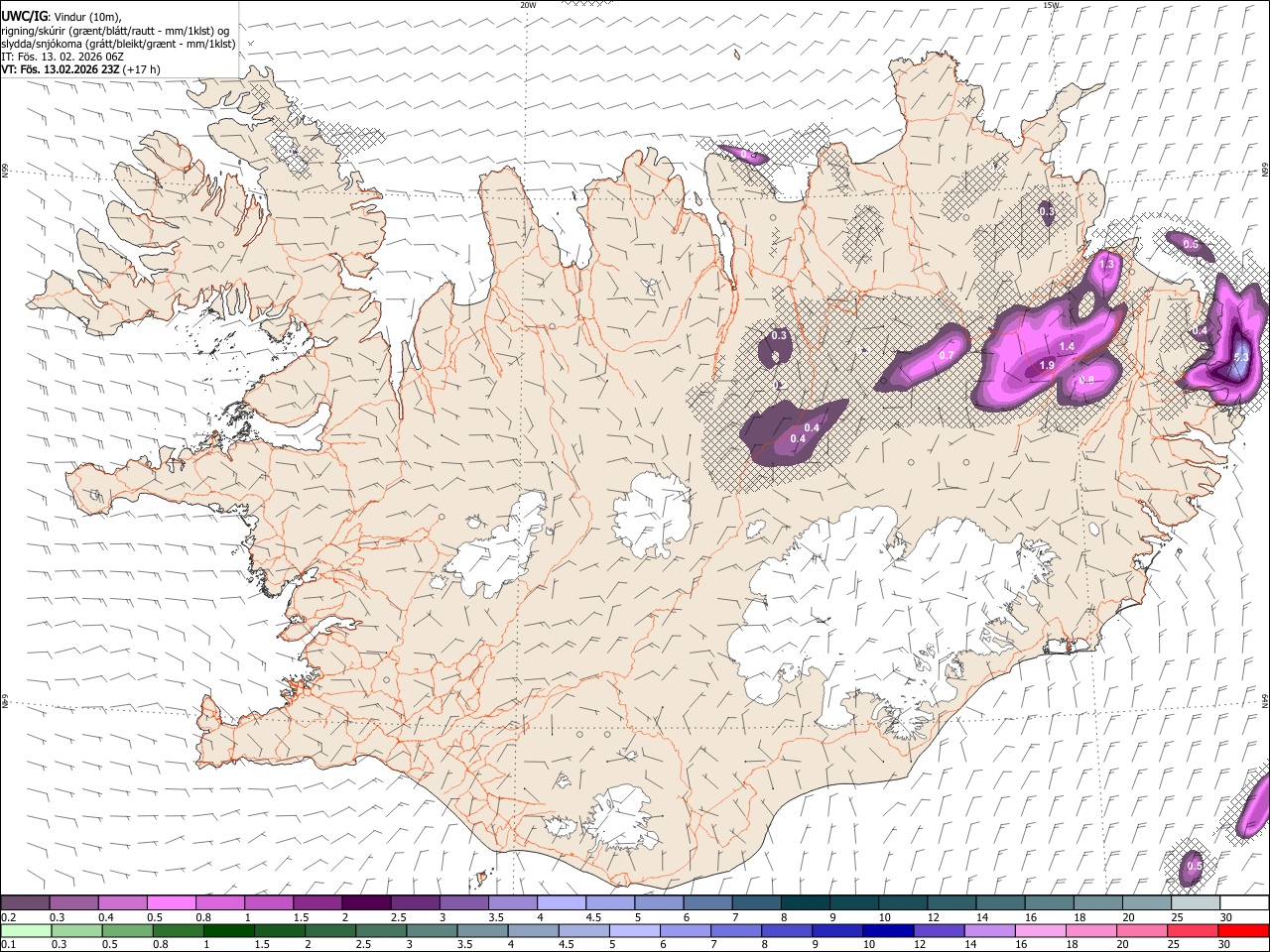Click the 'UWC/IG: Vindur (10m)' title text
Screen dimensions: 1270x952
[x=61, y=16]
